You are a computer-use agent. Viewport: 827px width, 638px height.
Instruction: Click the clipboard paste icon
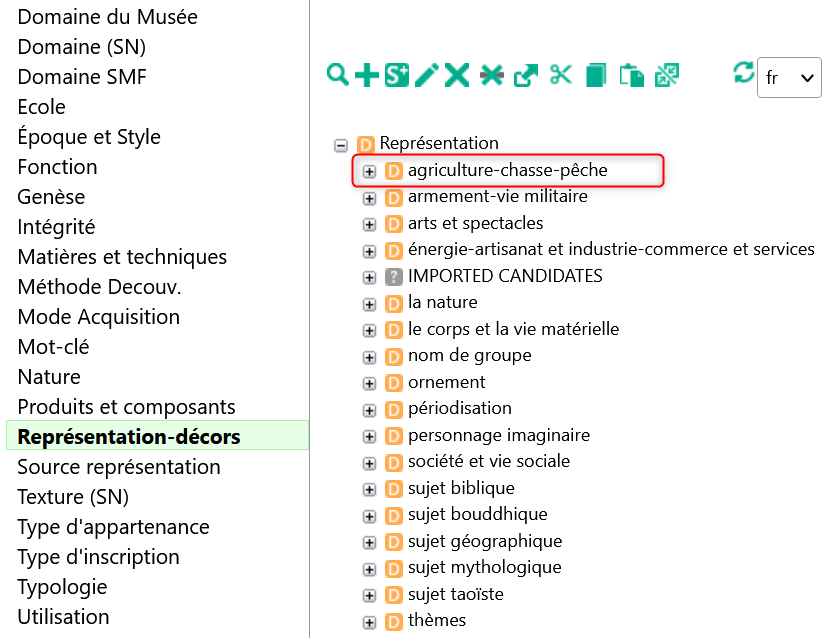click(x=631, y=74)
